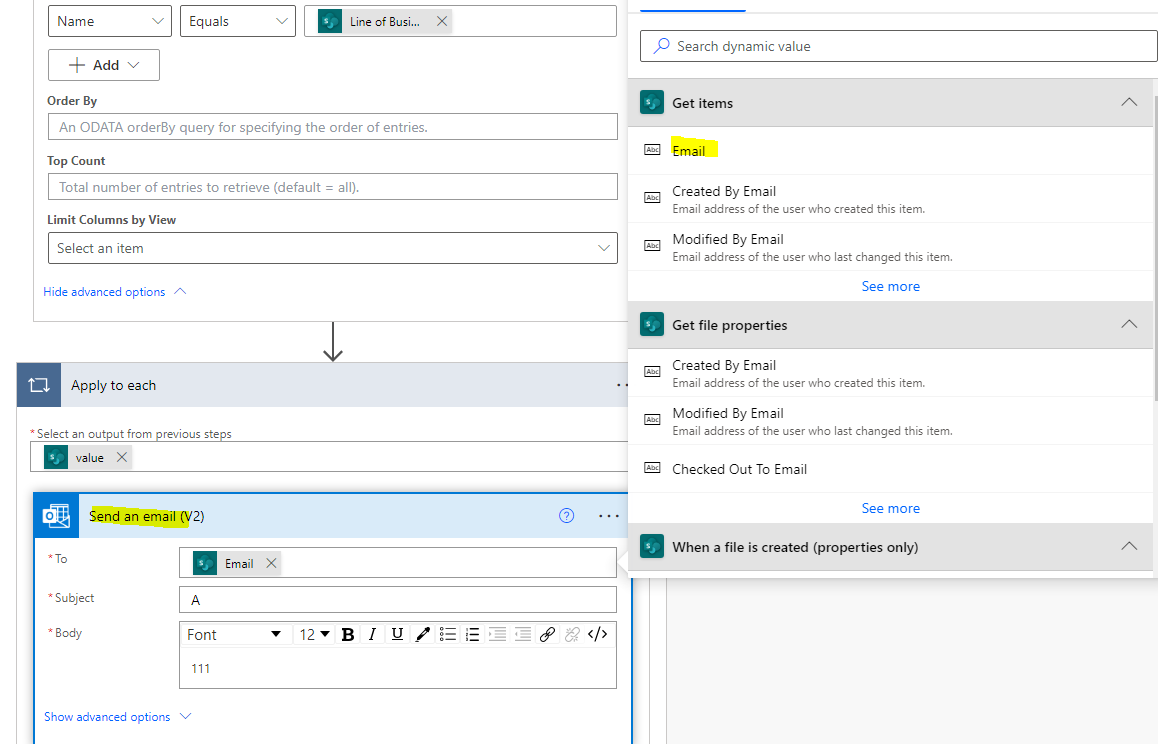Select Created By Email under Get items
1158x744 pixels.
tap(890, 199)
